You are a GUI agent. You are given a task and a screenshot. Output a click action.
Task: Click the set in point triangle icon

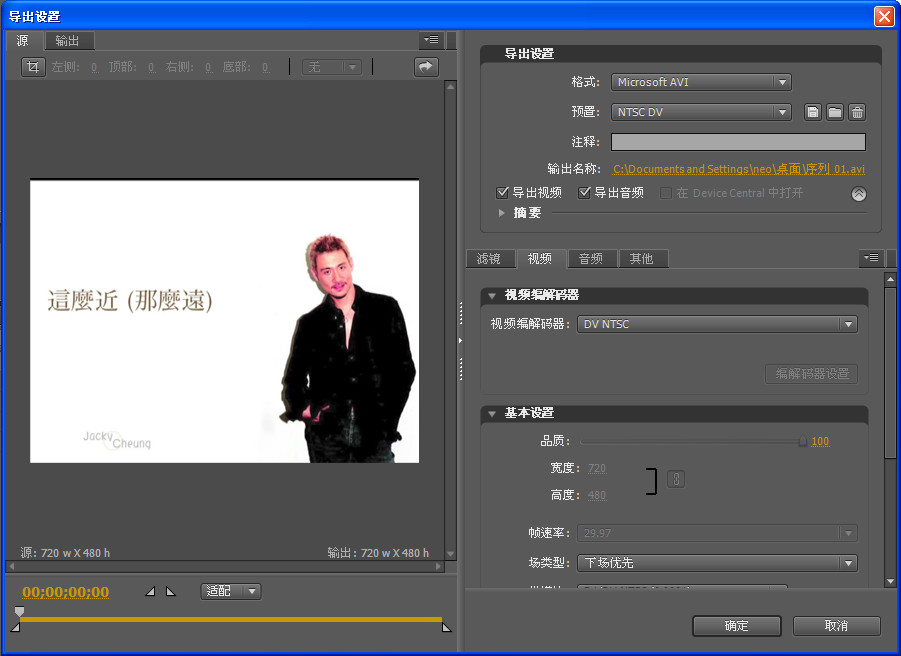tap(150, 591)
